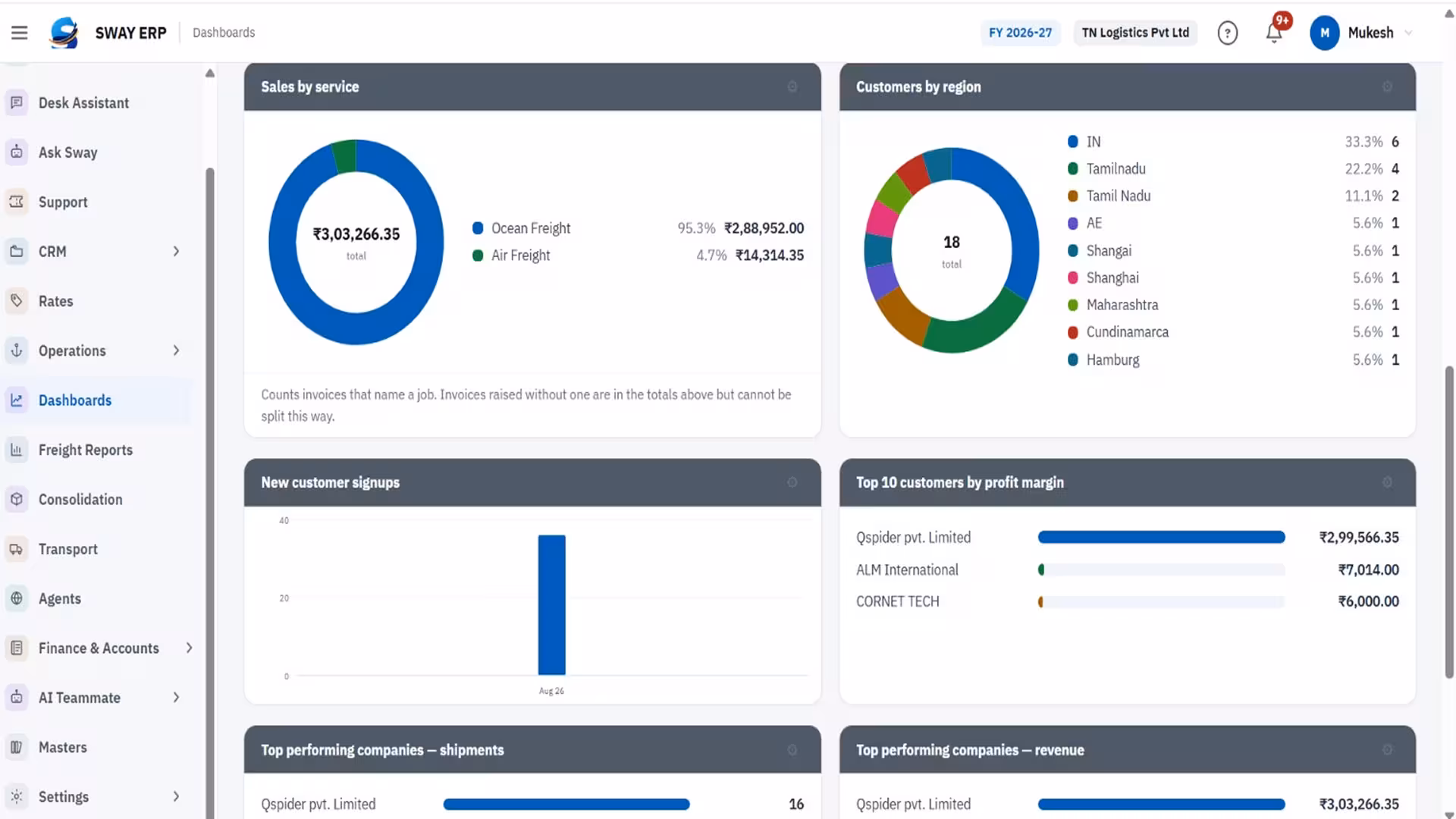Expand the Finance & Accounts section

click(x=189, y=648)
